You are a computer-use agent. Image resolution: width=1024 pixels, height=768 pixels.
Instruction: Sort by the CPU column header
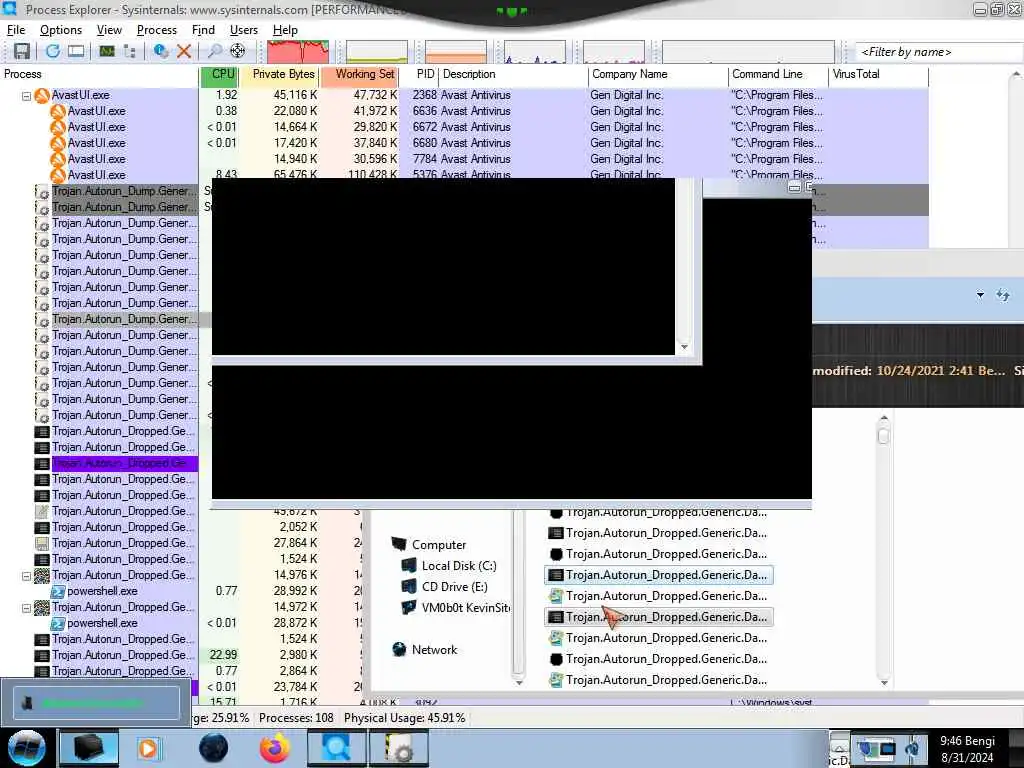(219, 74)
